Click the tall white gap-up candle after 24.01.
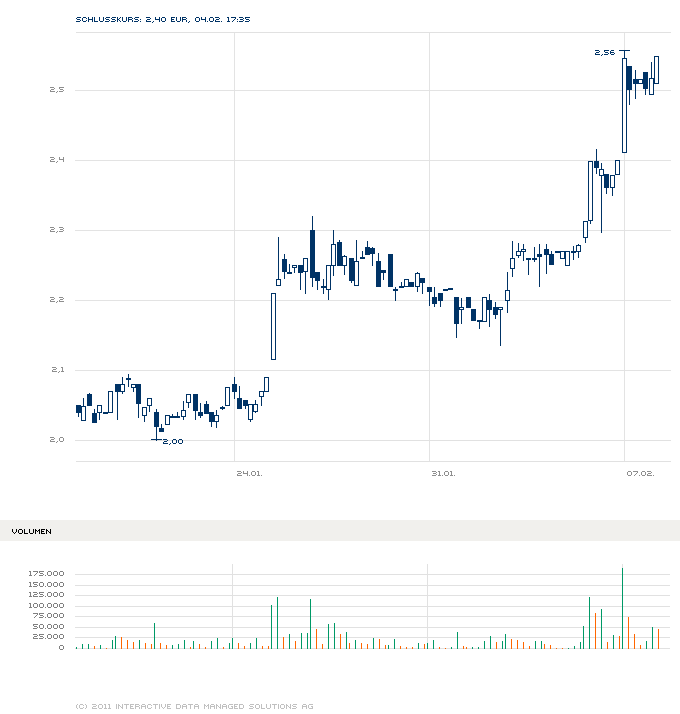Screen dimensions: 680x714 (x=273, y=325)
